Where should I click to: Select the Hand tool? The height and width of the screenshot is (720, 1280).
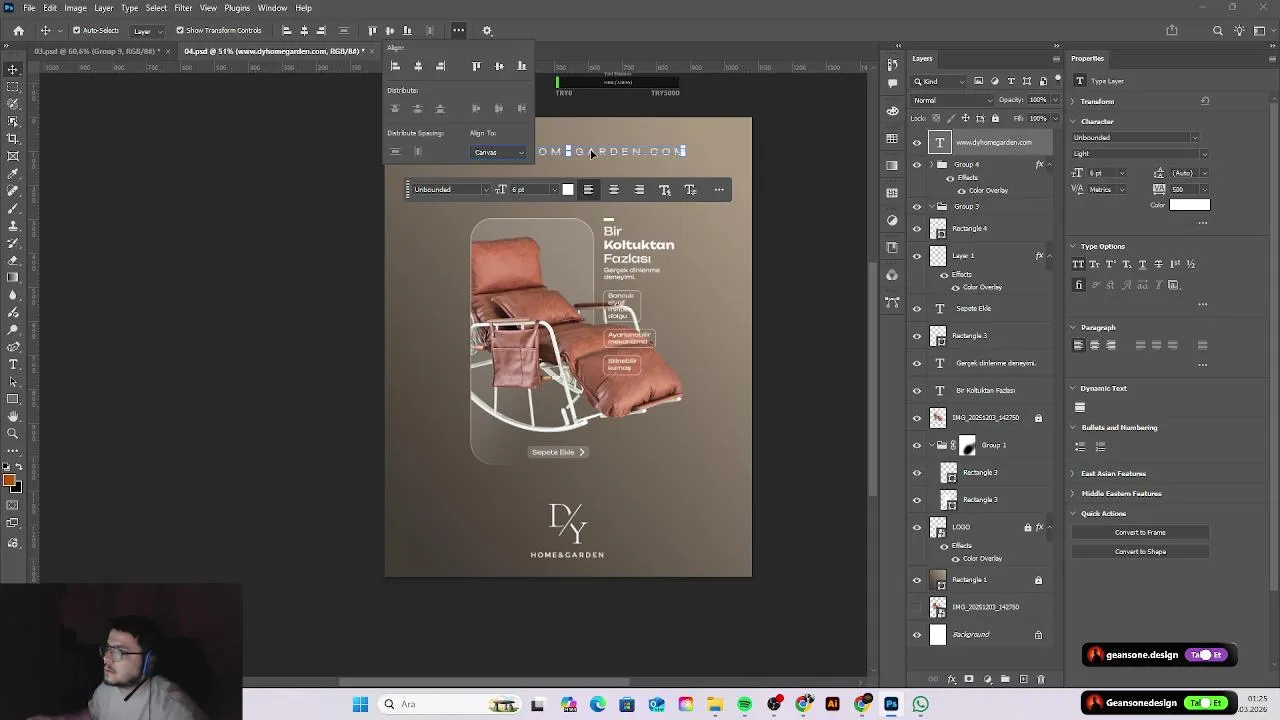pyautogui.click(x=13, y=416)
